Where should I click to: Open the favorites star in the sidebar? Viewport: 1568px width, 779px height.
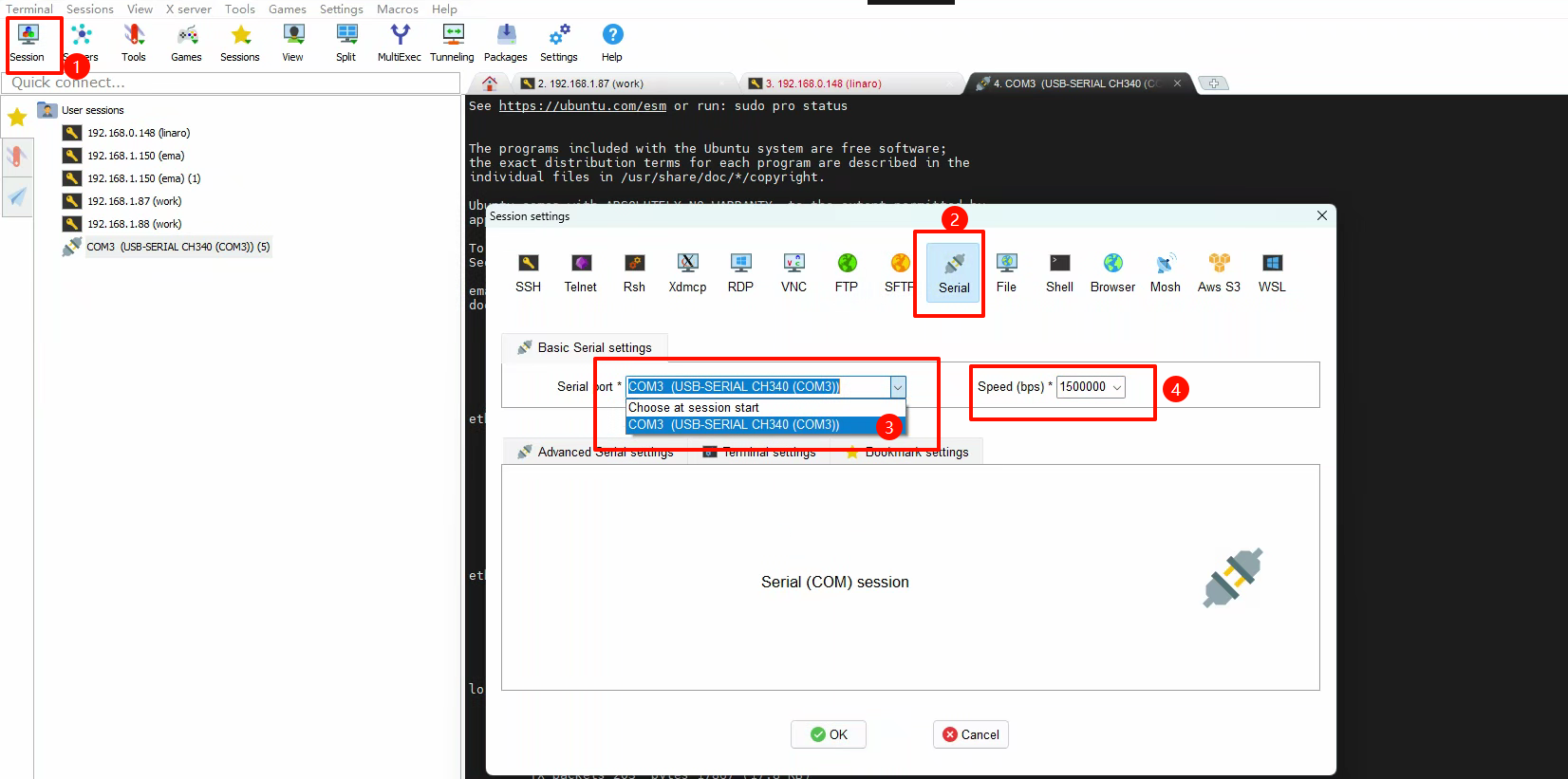tap(17, 118)
